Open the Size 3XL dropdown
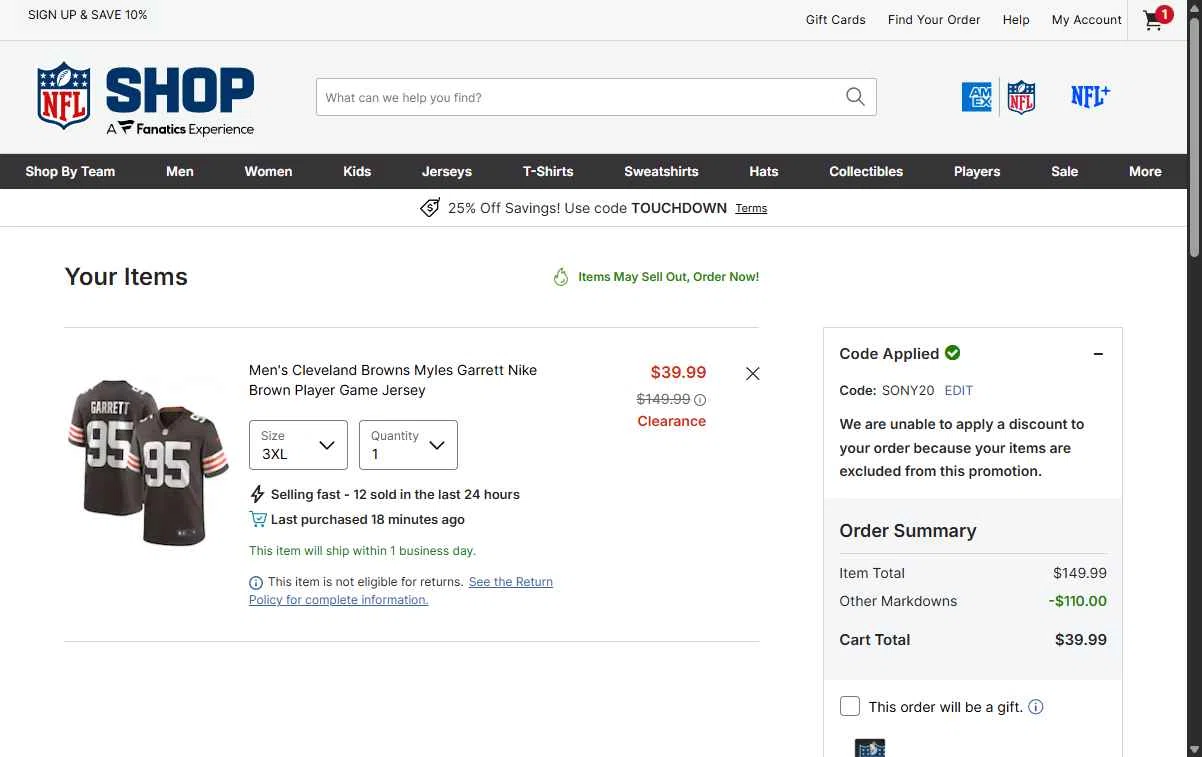This screenshot has height=757, width=1202. point(298,445)
